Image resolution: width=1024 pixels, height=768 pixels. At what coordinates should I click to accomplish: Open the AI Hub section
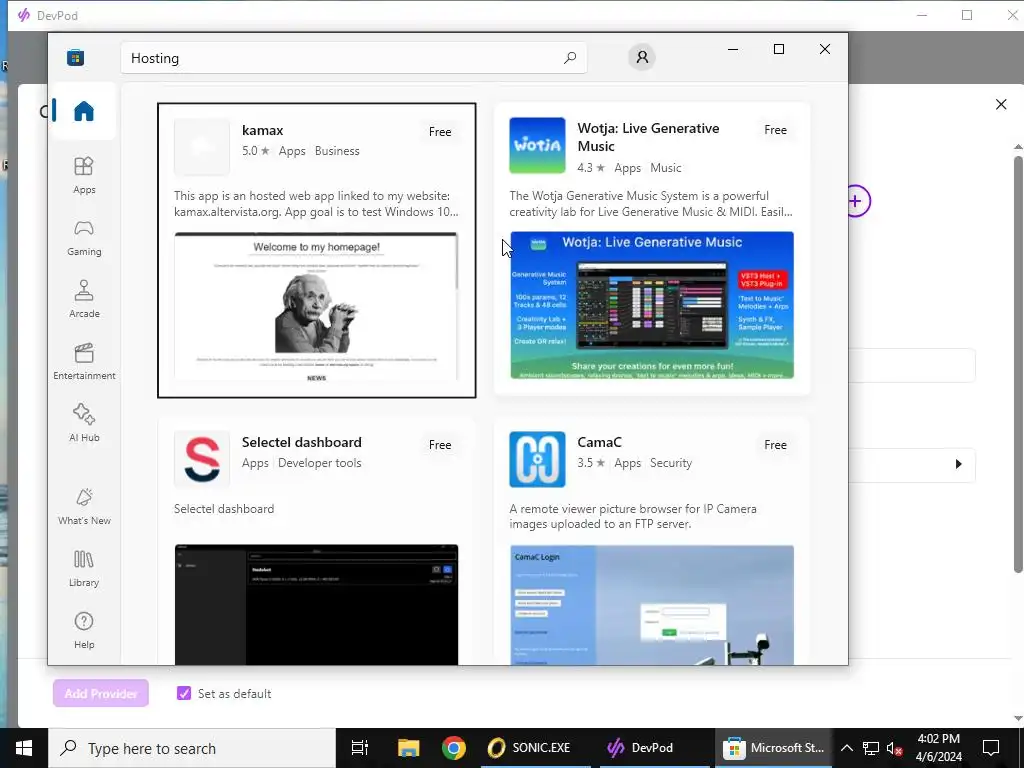click(84, 423)
